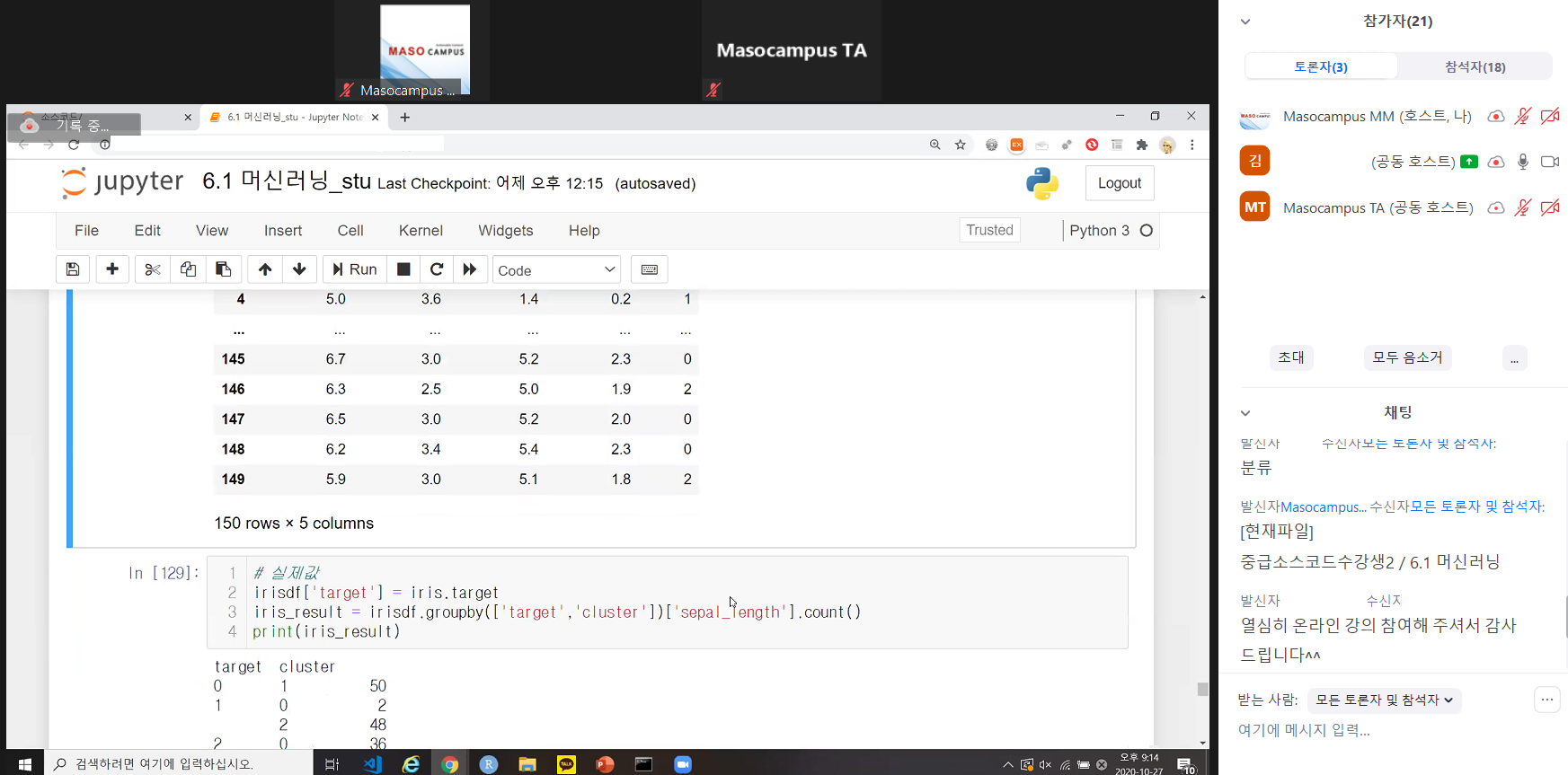
Task: Click the 모두 음소거 button
Action: 1407,357
